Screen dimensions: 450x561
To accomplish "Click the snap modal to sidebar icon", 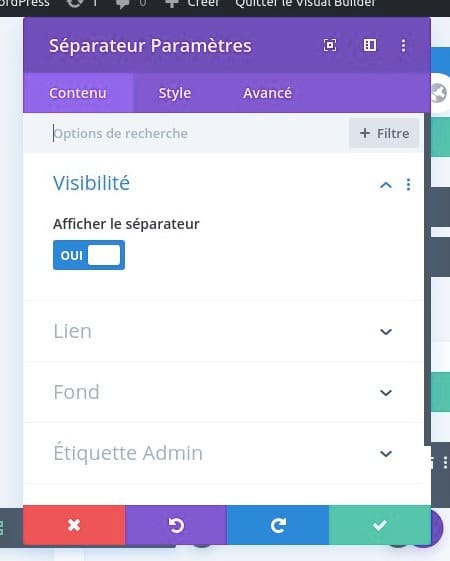I will (370, 45).
